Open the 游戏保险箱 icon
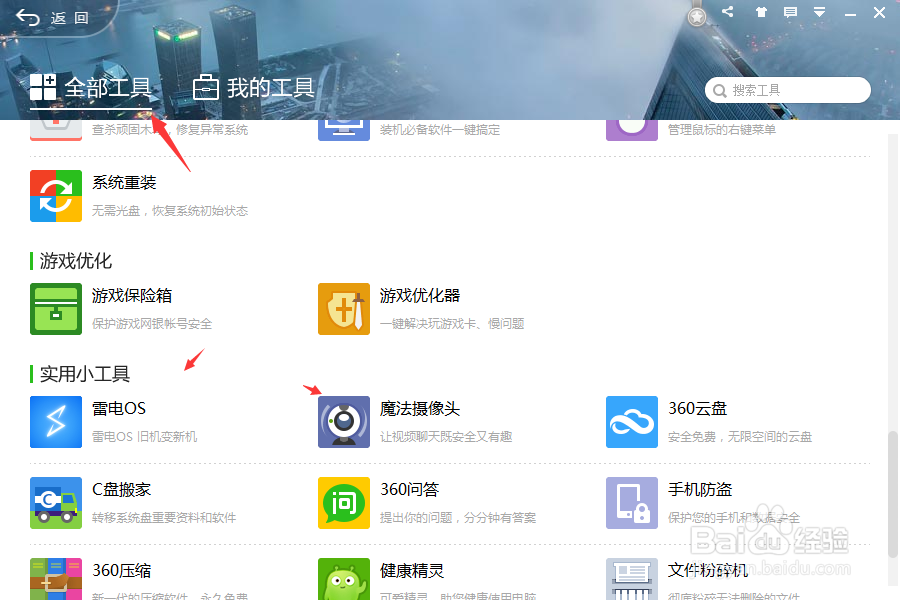 [x=56, y=309]
